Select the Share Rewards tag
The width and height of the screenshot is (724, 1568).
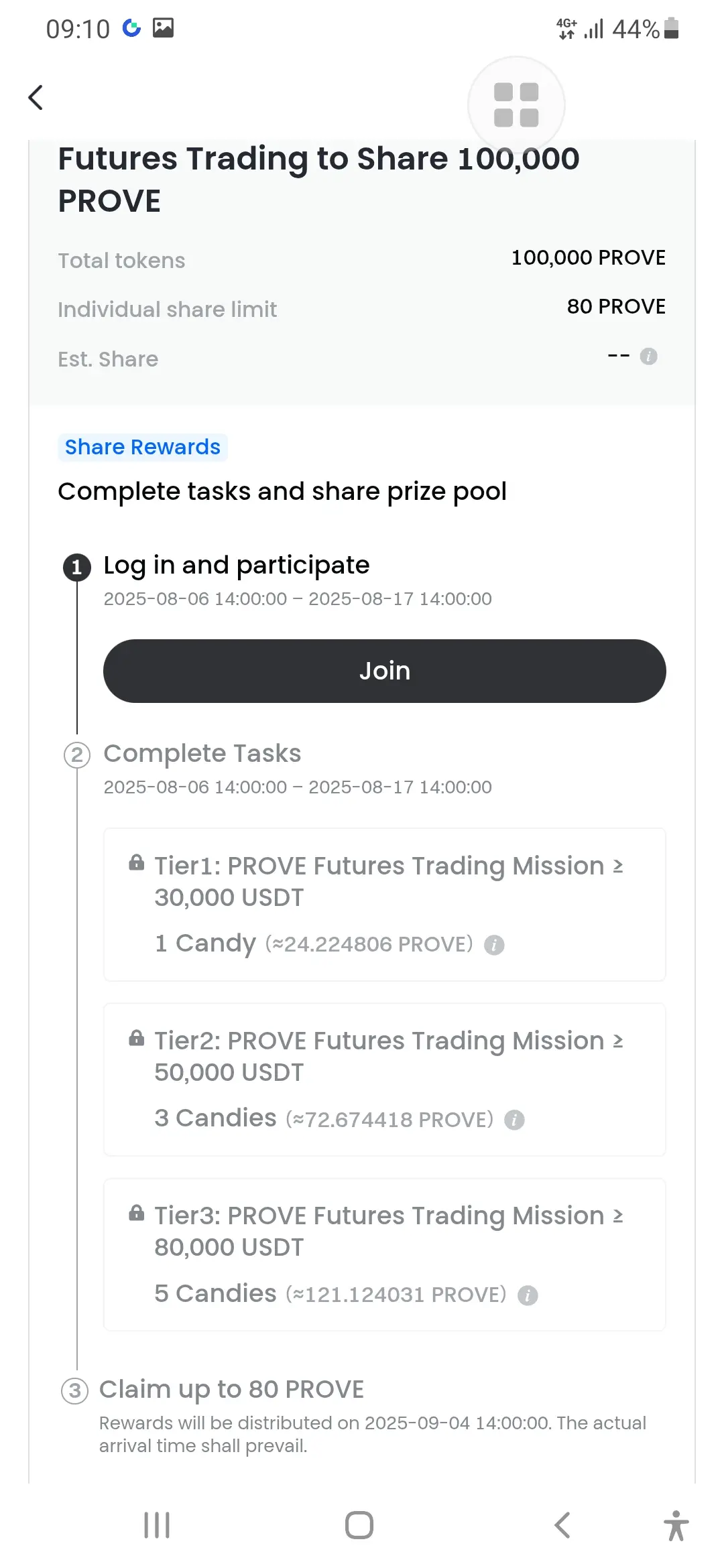click(143, 447)
